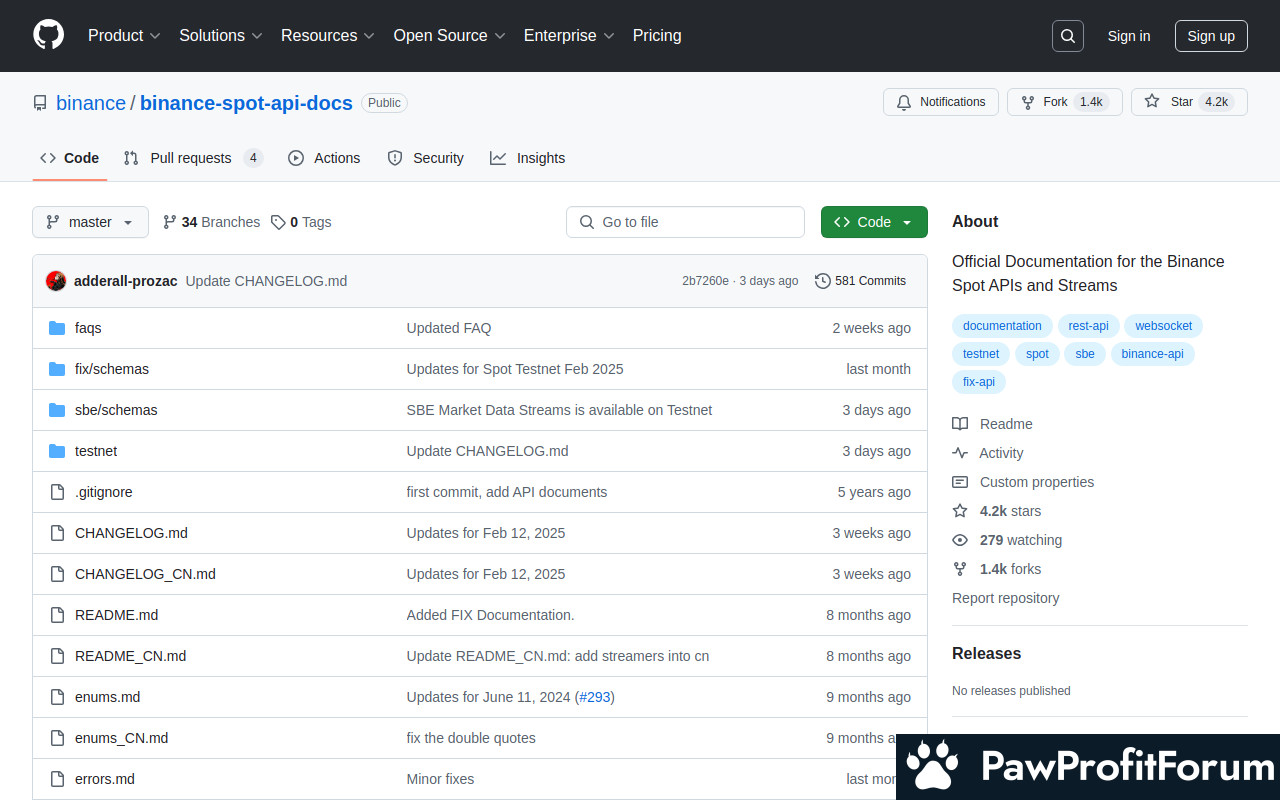
Task: Click the faqs folder icon
Action: 57,328
